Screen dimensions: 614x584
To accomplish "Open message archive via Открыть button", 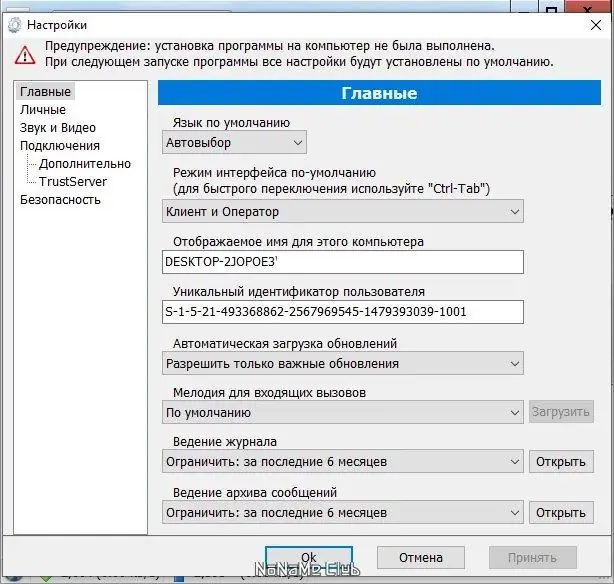I will [561, 512].
